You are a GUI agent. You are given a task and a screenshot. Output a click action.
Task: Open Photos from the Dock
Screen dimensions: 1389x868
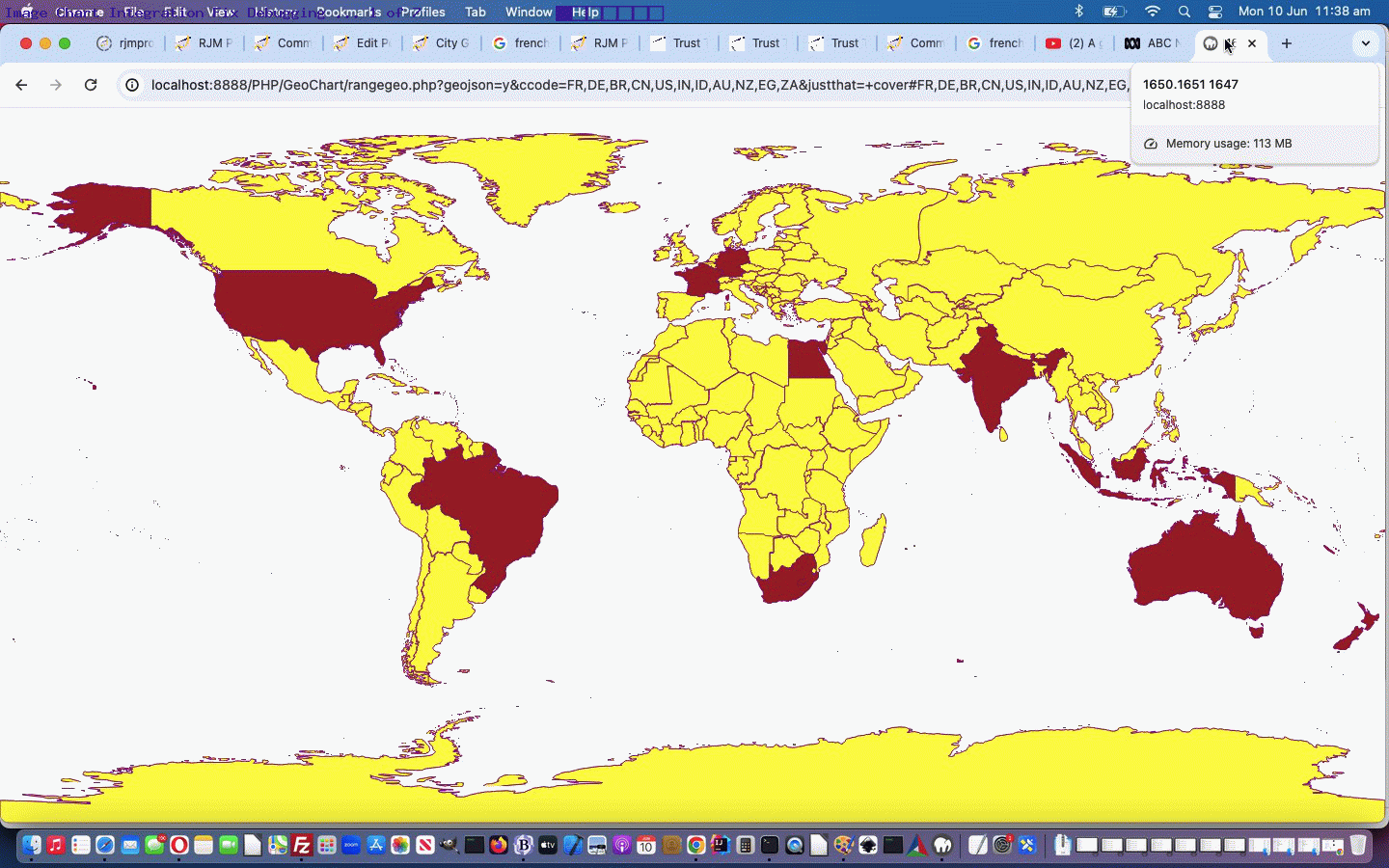400,846
